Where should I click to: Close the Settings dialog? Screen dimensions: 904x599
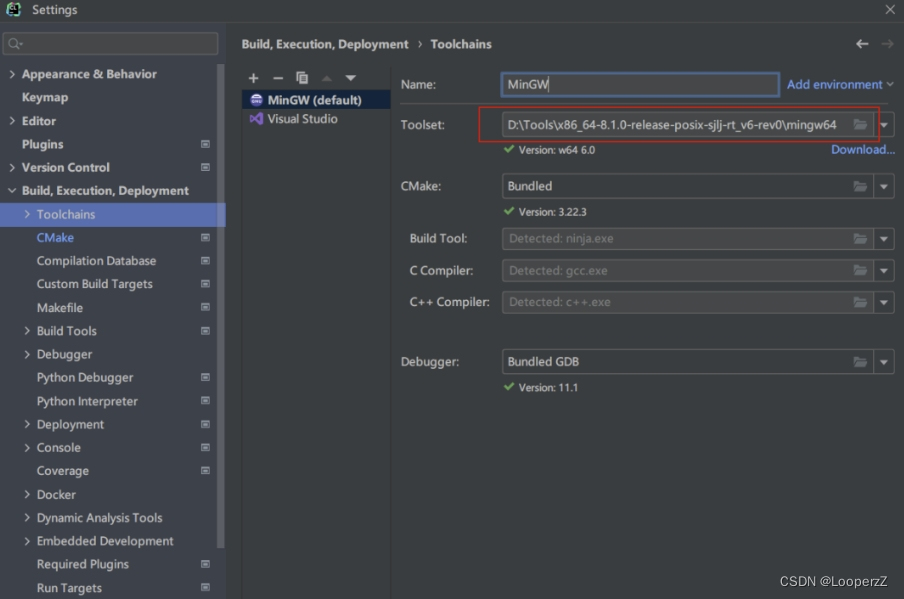[890, 9]
